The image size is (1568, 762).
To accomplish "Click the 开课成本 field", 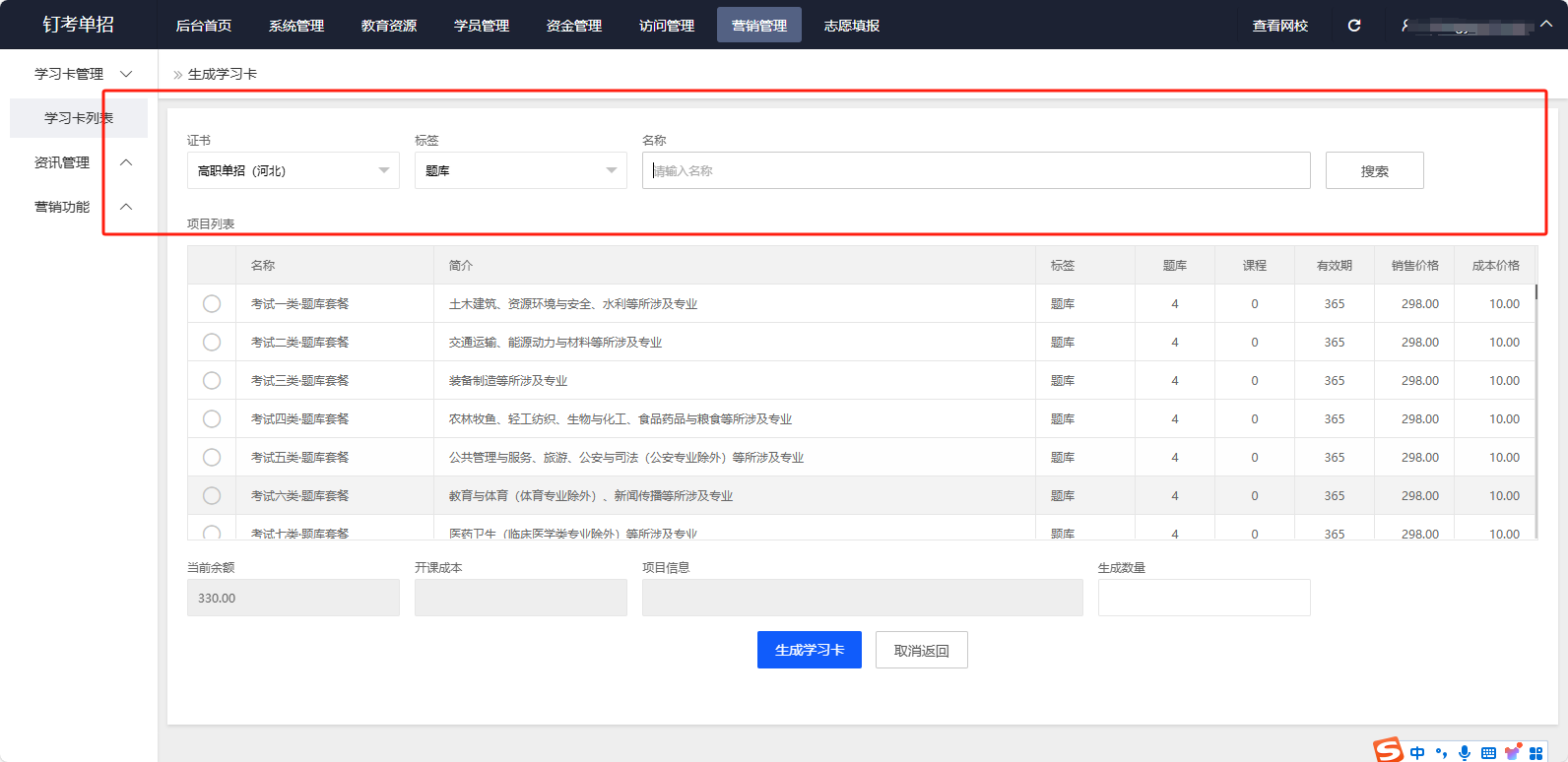I will pos(521,598).
